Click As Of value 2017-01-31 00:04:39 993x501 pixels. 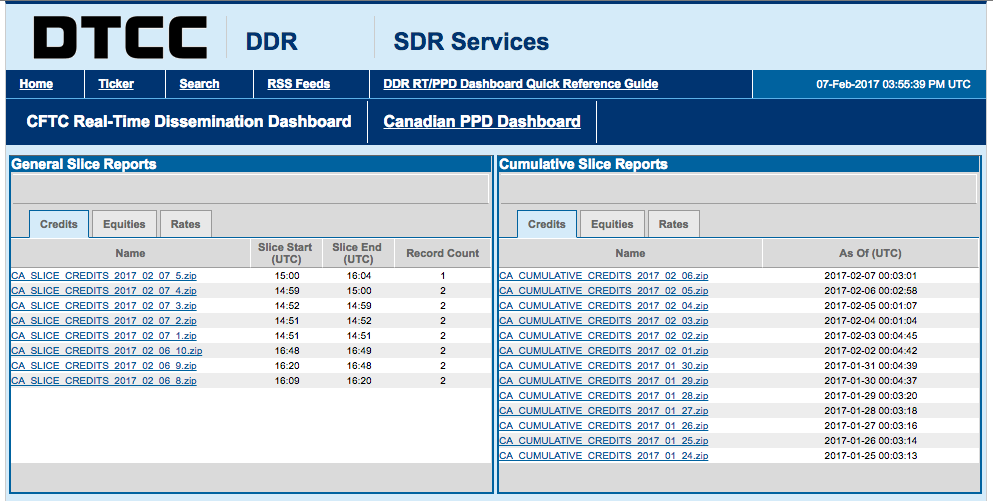point(871,366)
